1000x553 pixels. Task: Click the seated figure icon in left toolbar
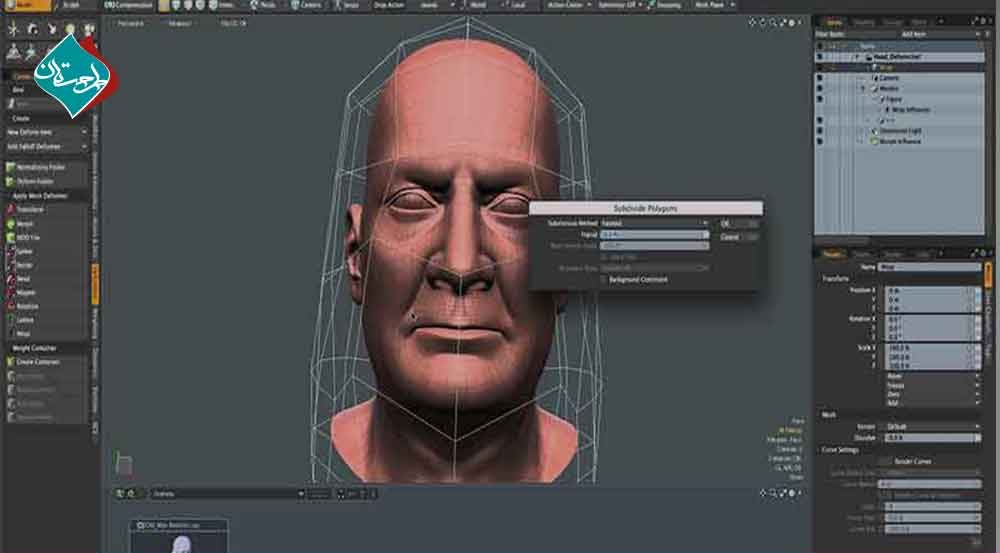[13, 52]
